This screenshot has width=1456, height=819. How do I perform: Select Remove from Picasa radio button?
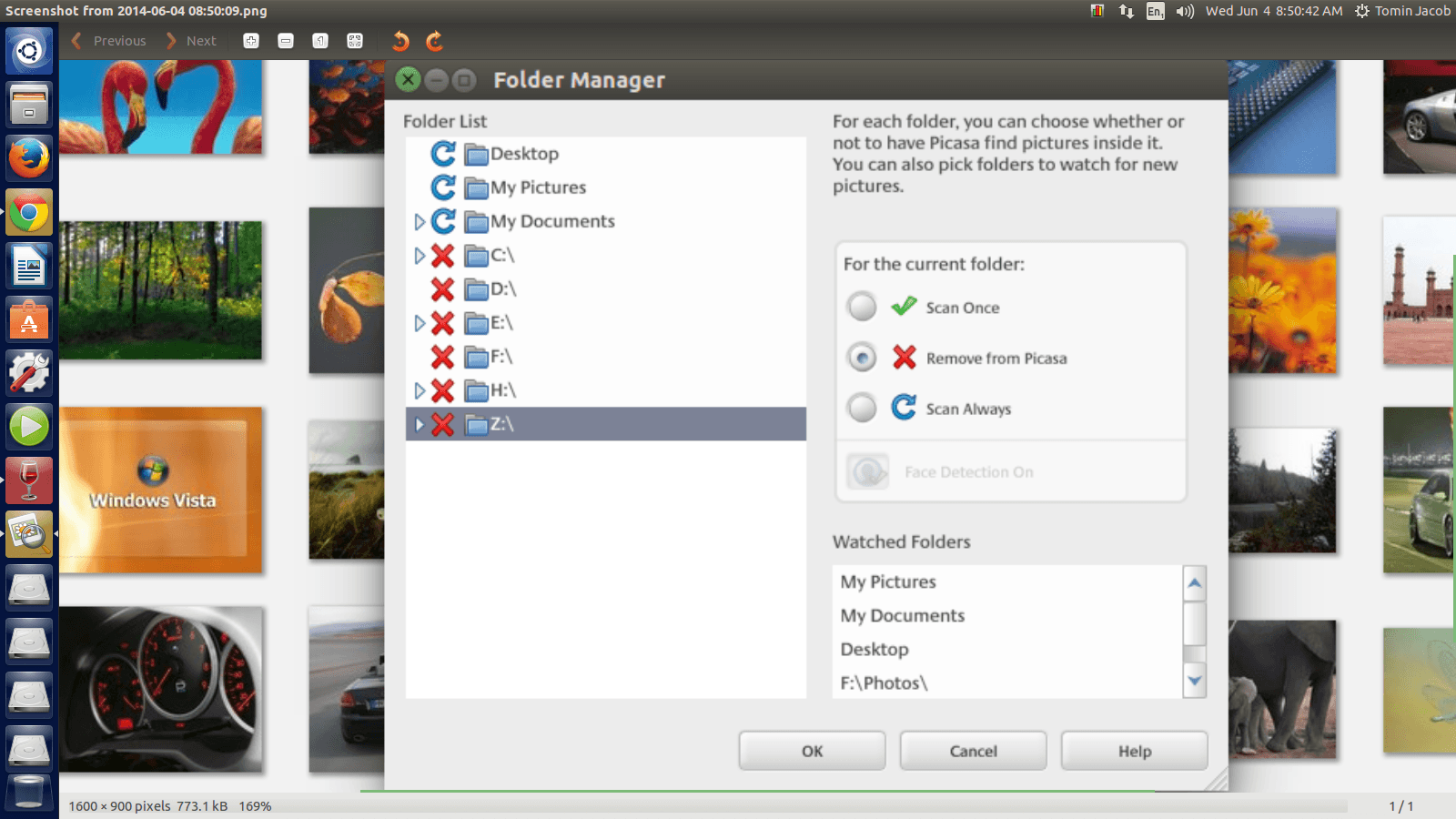click(x=862, y=358)
